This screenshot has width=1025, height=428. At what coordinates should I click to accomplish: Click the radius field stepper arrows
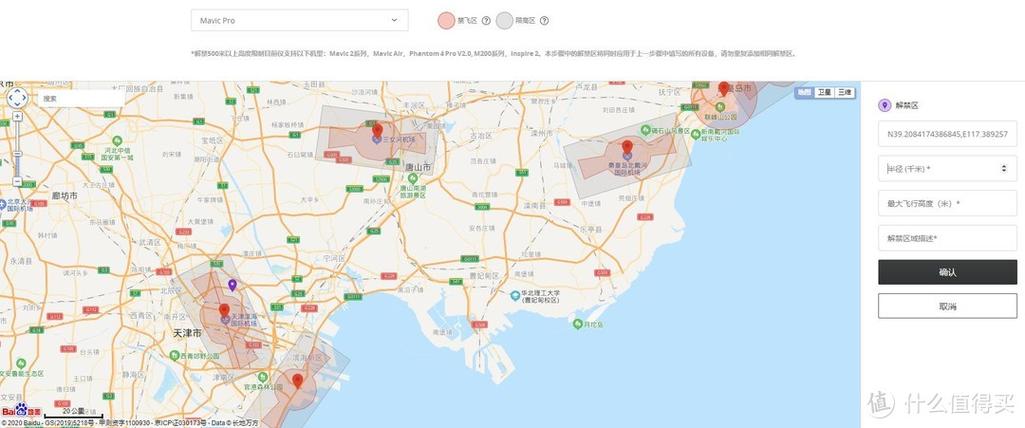click(x=1004, y=169)
